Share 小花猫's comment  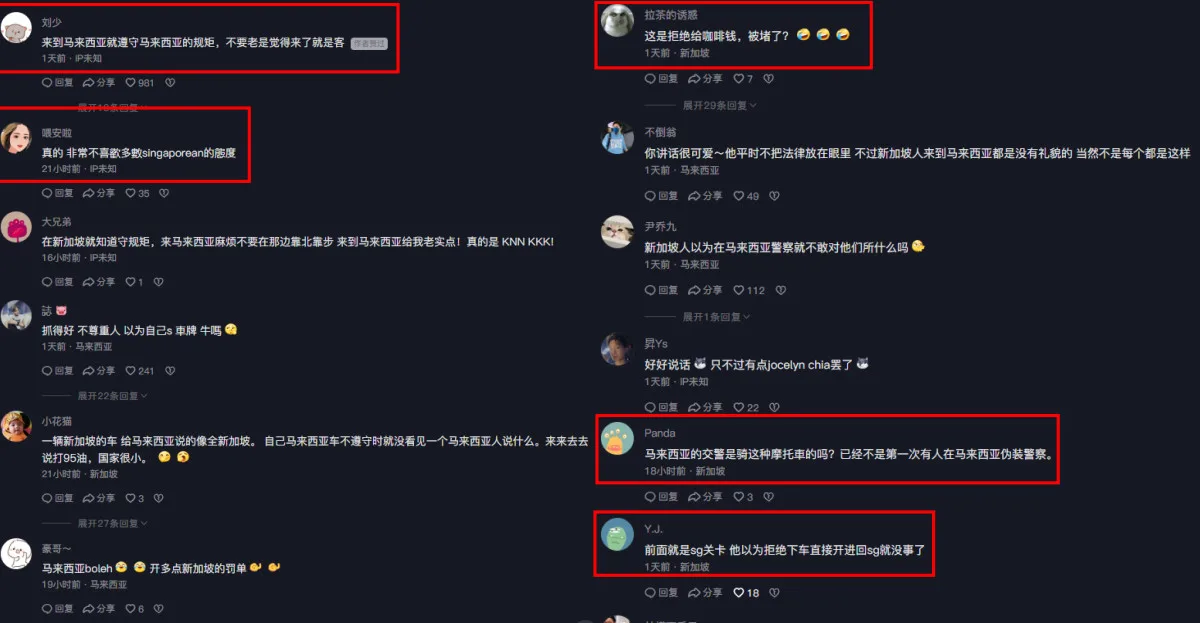coord(98,498)
